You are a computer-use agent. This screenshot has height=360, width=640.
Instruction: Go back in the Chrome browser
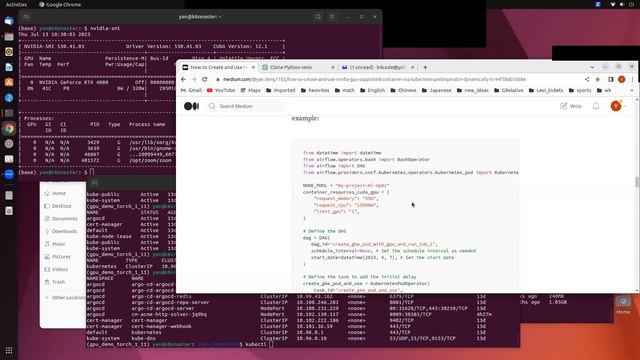coord(183,79)
